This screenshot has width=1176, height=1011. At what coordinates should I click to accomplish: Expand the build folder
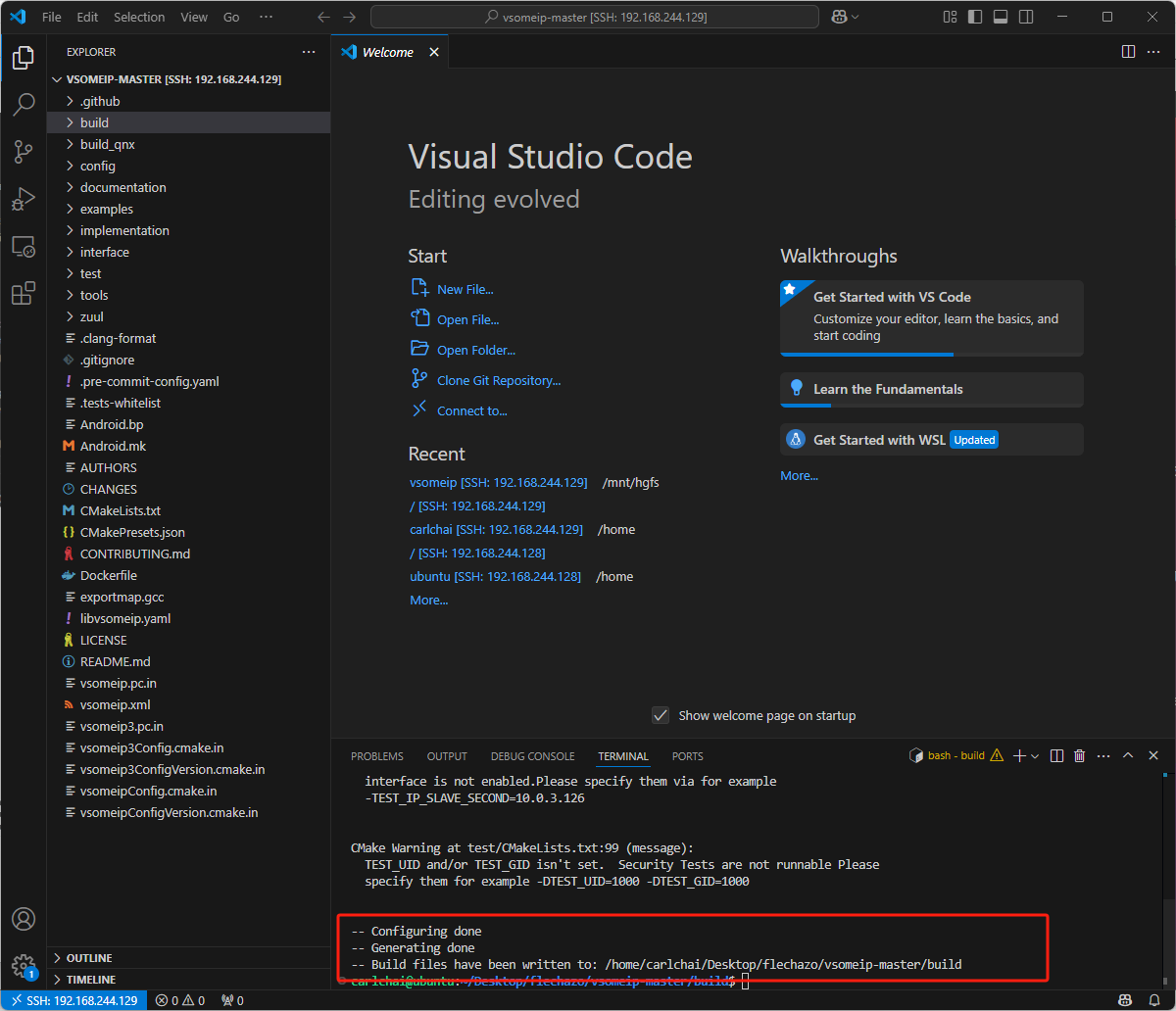(x=188, y=122)
